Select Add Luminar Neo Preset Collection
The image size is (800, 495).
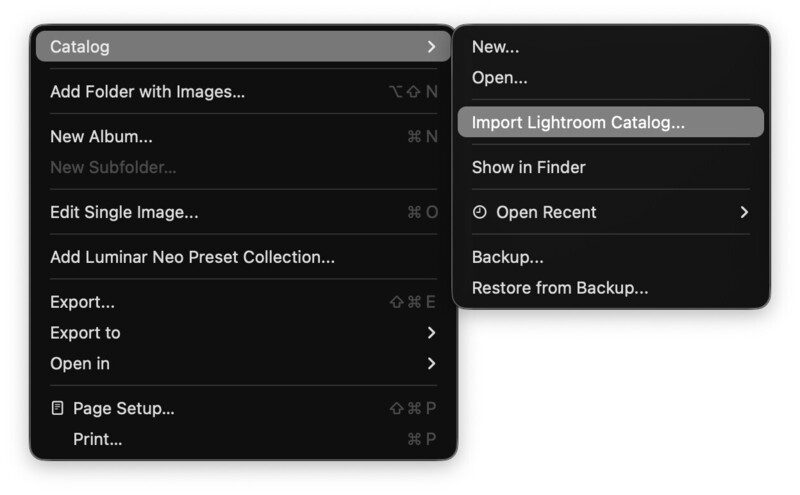243,257
